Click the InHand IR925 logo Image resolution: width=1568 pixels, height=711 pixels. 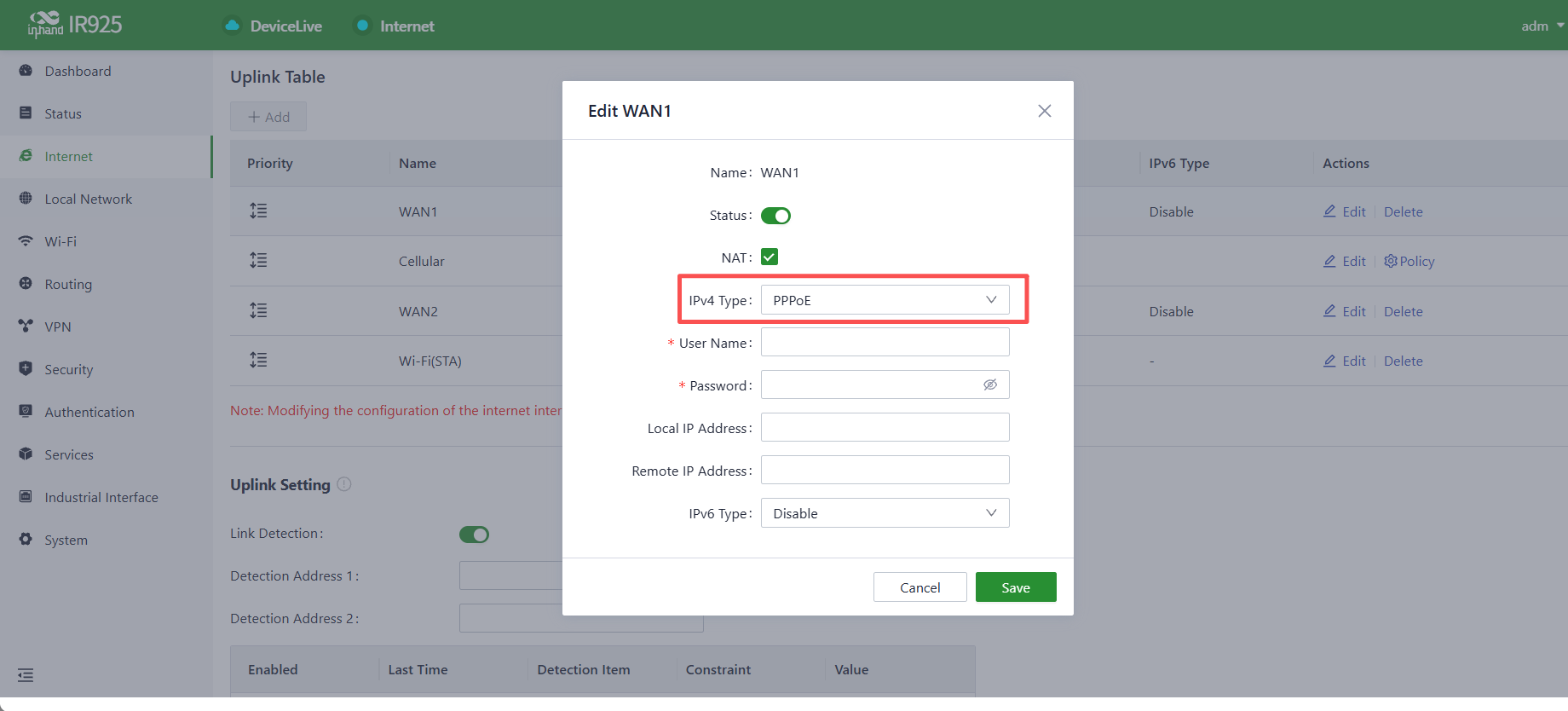click(x=75, y=25)
